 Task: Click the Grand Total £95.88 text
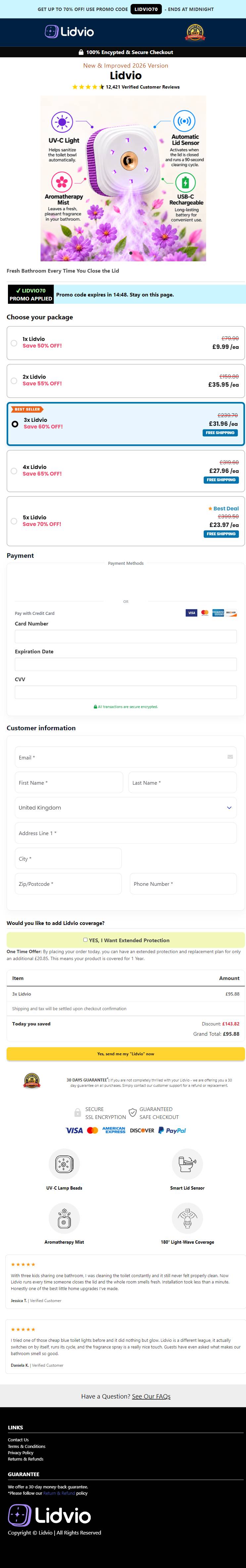216,1034
